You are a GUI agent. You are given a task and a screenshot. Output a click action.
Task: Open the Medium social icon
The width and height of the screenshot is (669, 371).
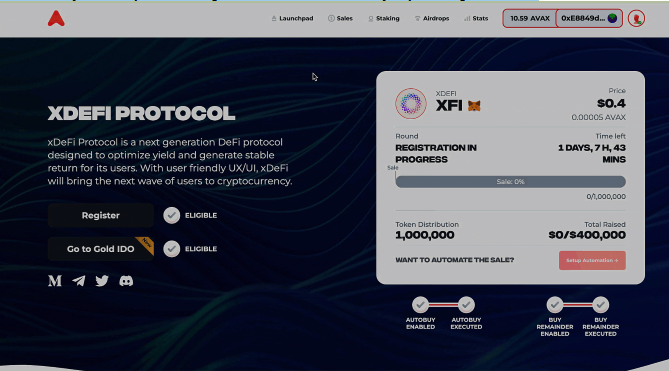click(x=55, y=281)
